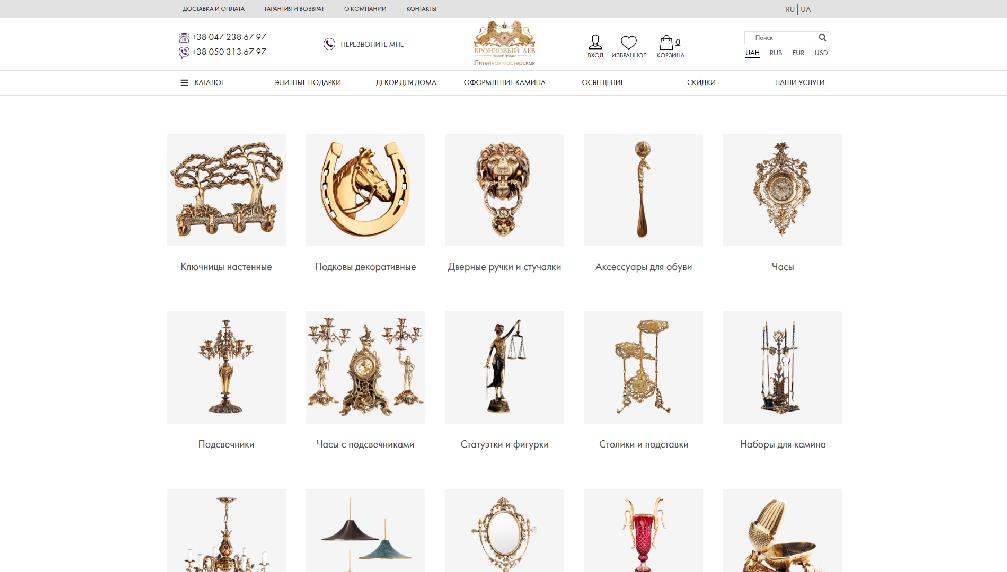Screen dimensions: 1007x572
Task: Click the Корзина text label
Action: coord(670,55)
